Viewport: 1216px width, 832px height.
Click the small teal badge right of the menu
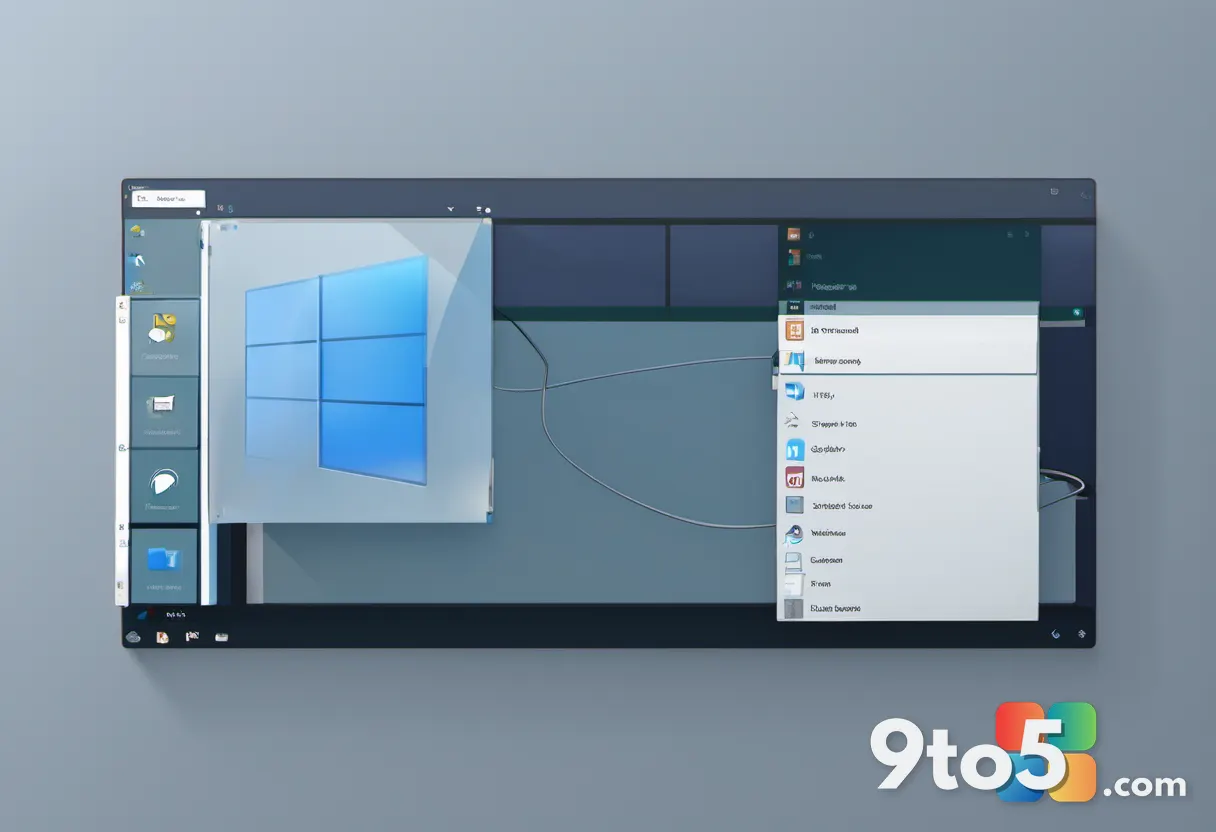tap(1077, 313)
